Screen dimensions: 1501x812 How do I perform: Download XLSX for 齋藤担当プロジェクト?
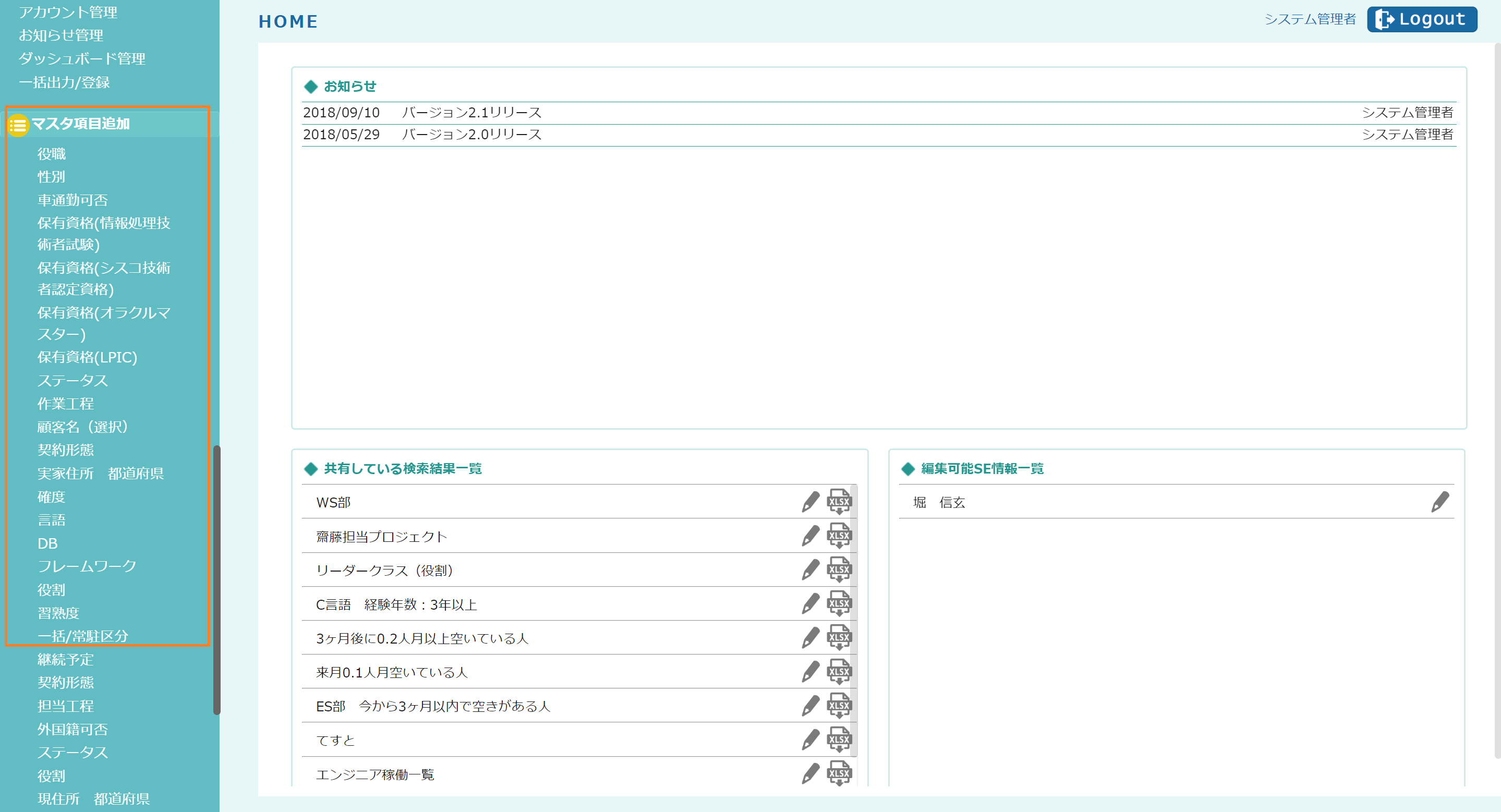click(839, 535)
